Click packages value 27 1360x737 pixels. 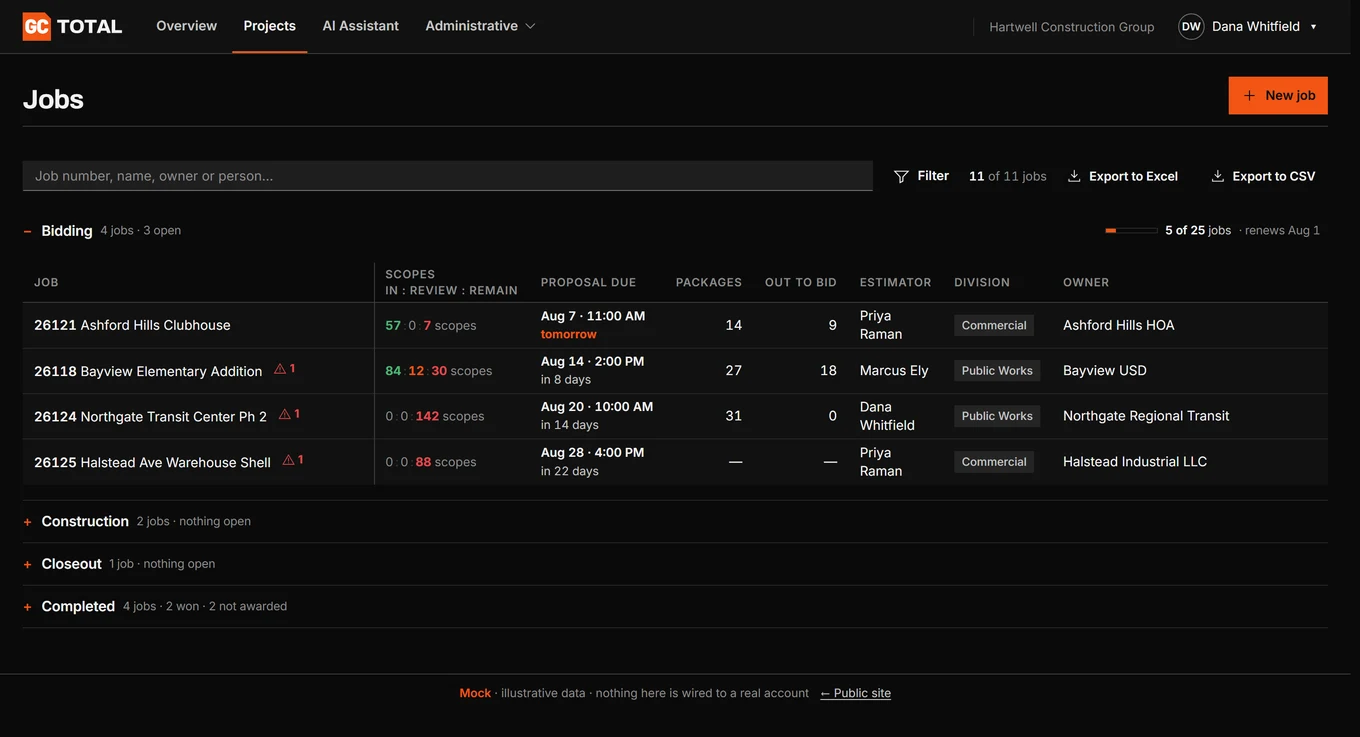[x=733, y=370]
